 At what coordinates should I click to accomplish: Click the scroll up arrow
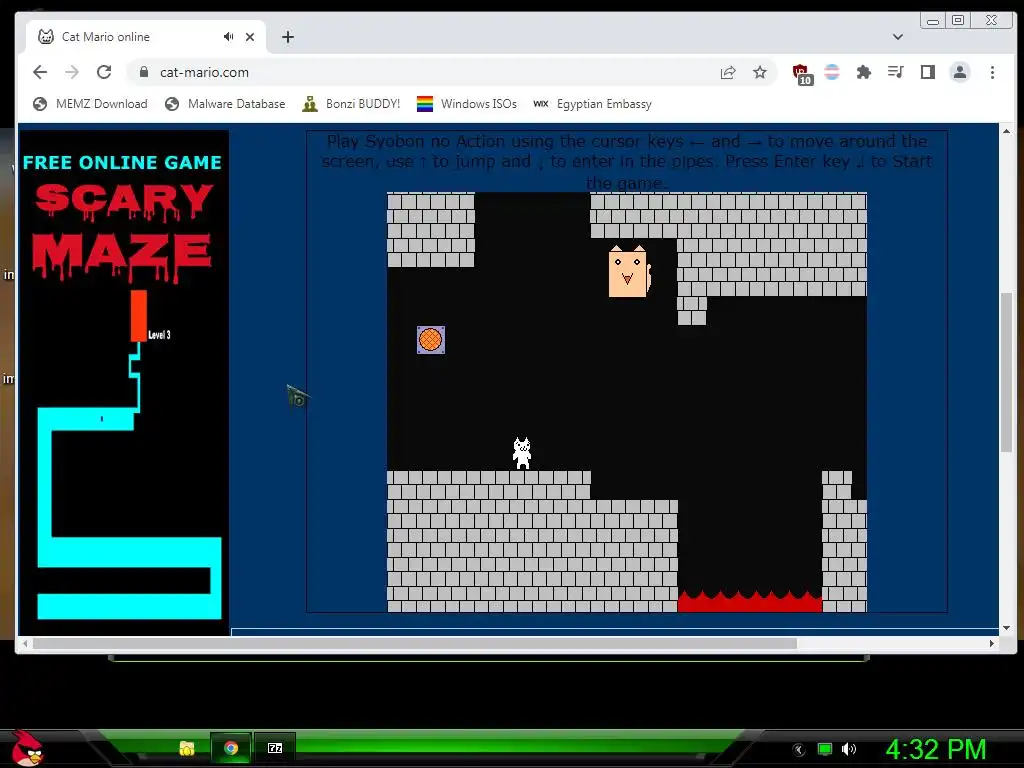(1006, 131)
